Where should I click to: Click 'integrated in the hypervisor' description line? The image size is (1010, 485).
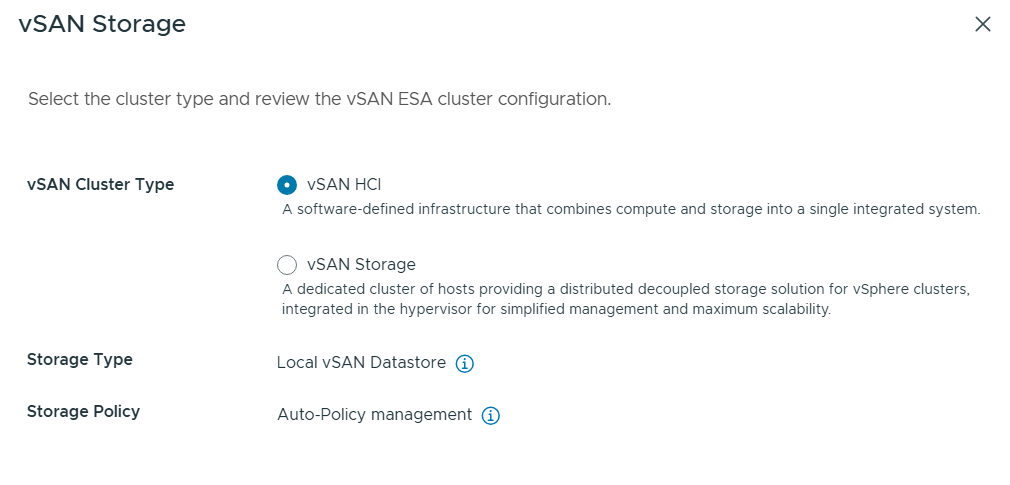tap(556, 309)
